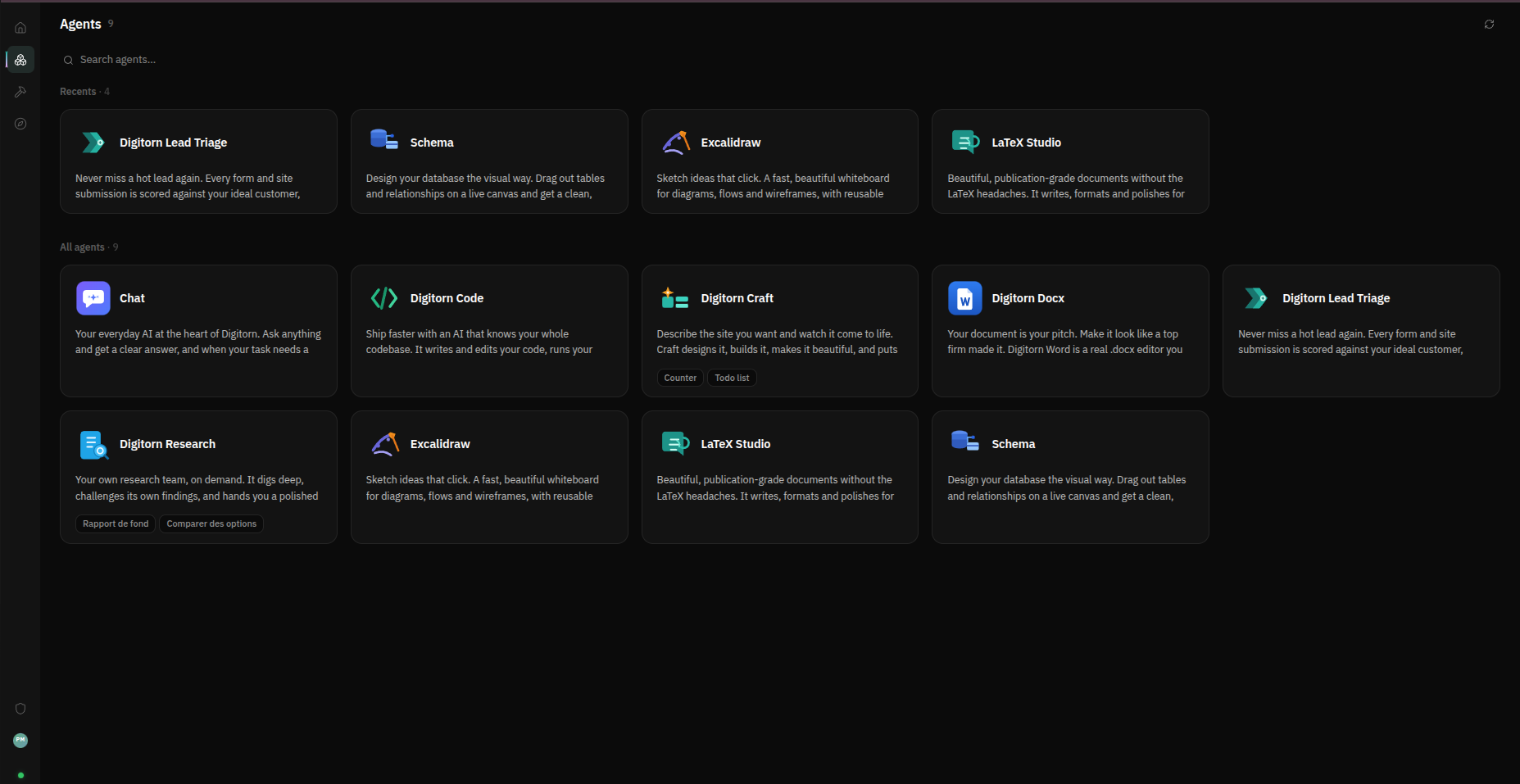1520x784 pixels.
Task: Select the Todo list chip on Digitorn Craft
Action: coord(732,378)
